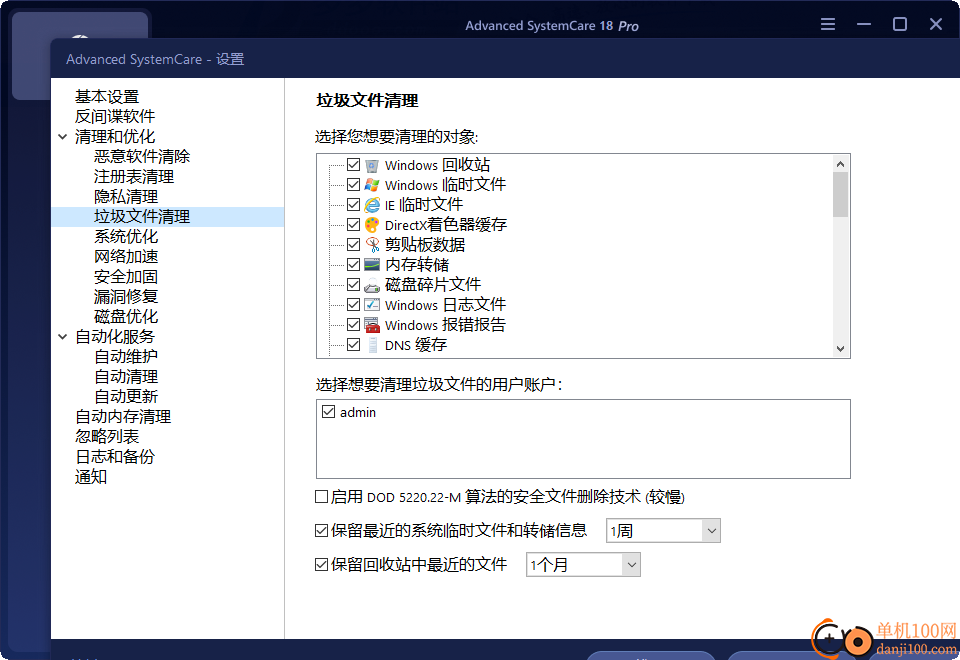
Task: Uncheck Windows 日志文件 checkbox
Action: point(353,304)
